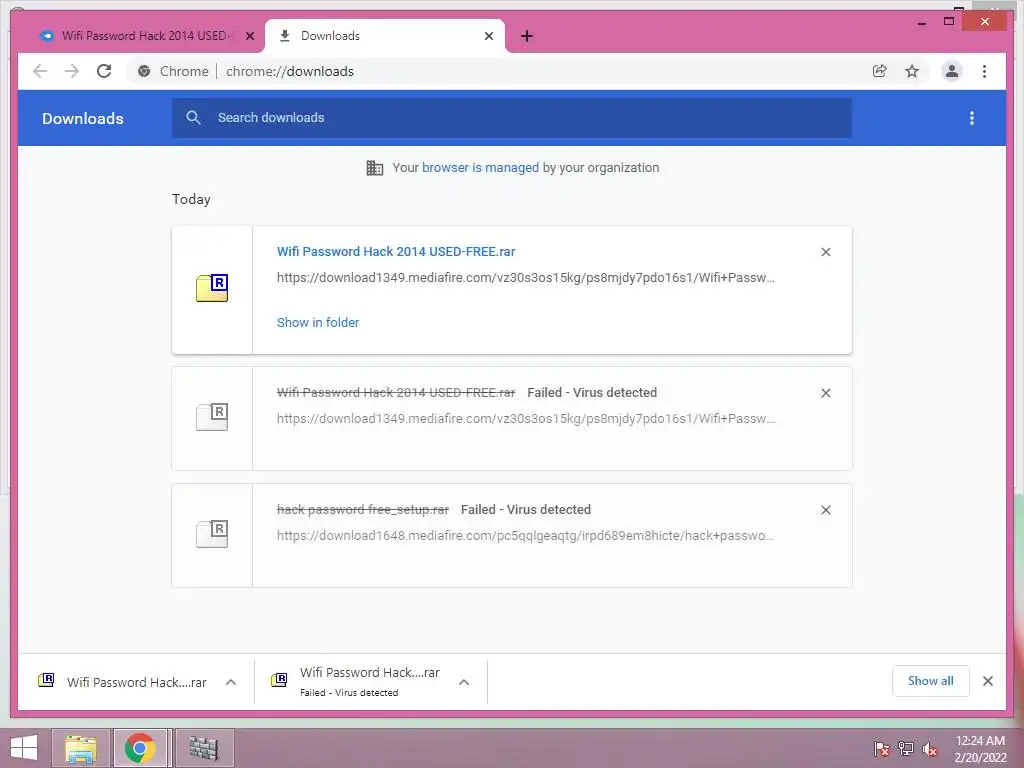Expand options for the first Wifi Password Hack shelf item
The width and height of the screenshot is (1024, 768).
[x=231, y=682]
